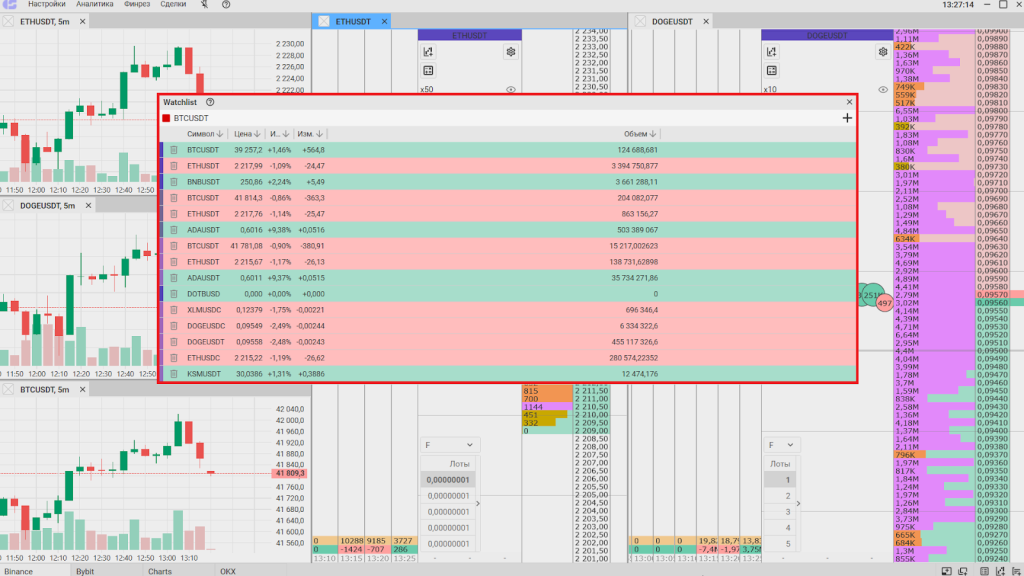Click red color swatch next to BTCUSDT

tap(166, 118)
